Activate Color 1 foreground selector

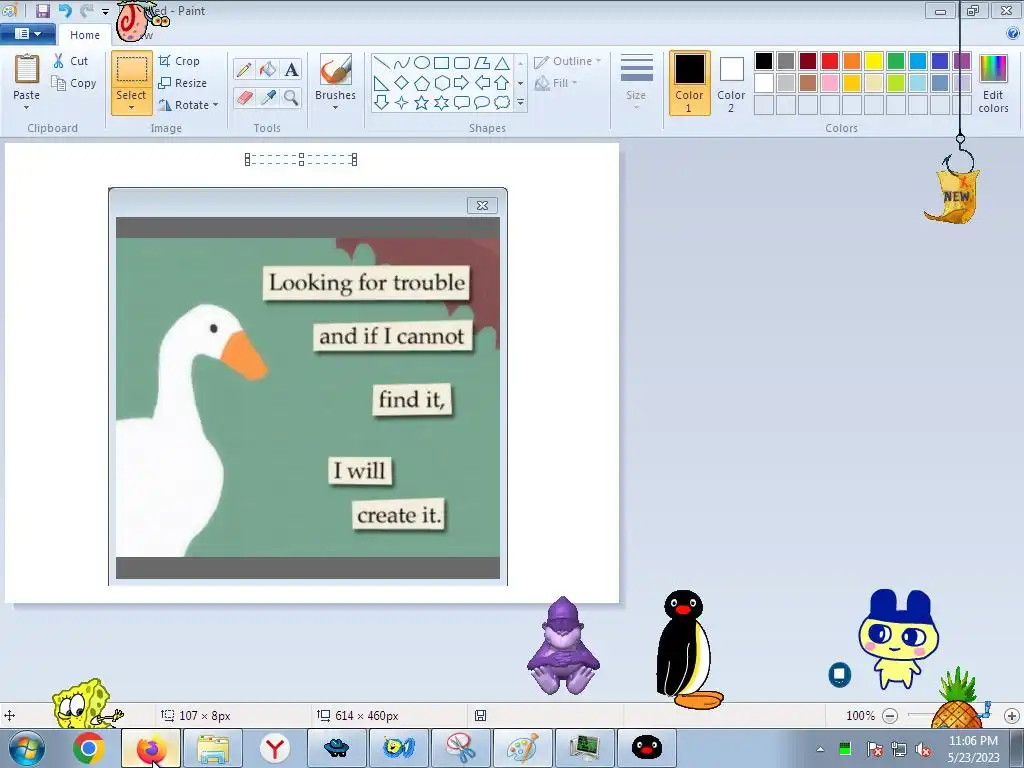point(690,84)
